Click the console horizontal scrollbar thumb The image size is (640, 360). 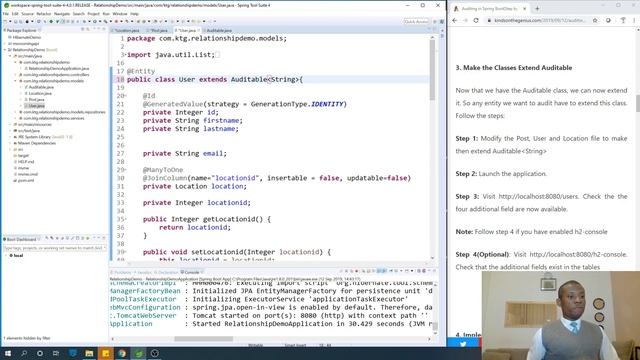(203, 338)
